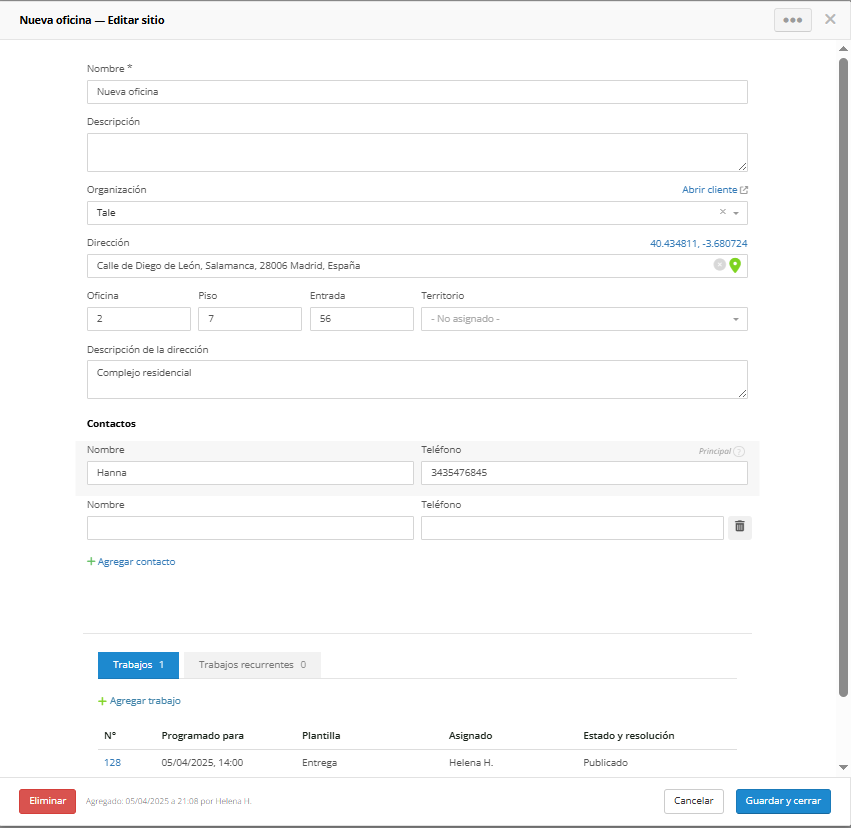
Task: Add a job via Agregar trabajo
Action: tap(145, 701)
